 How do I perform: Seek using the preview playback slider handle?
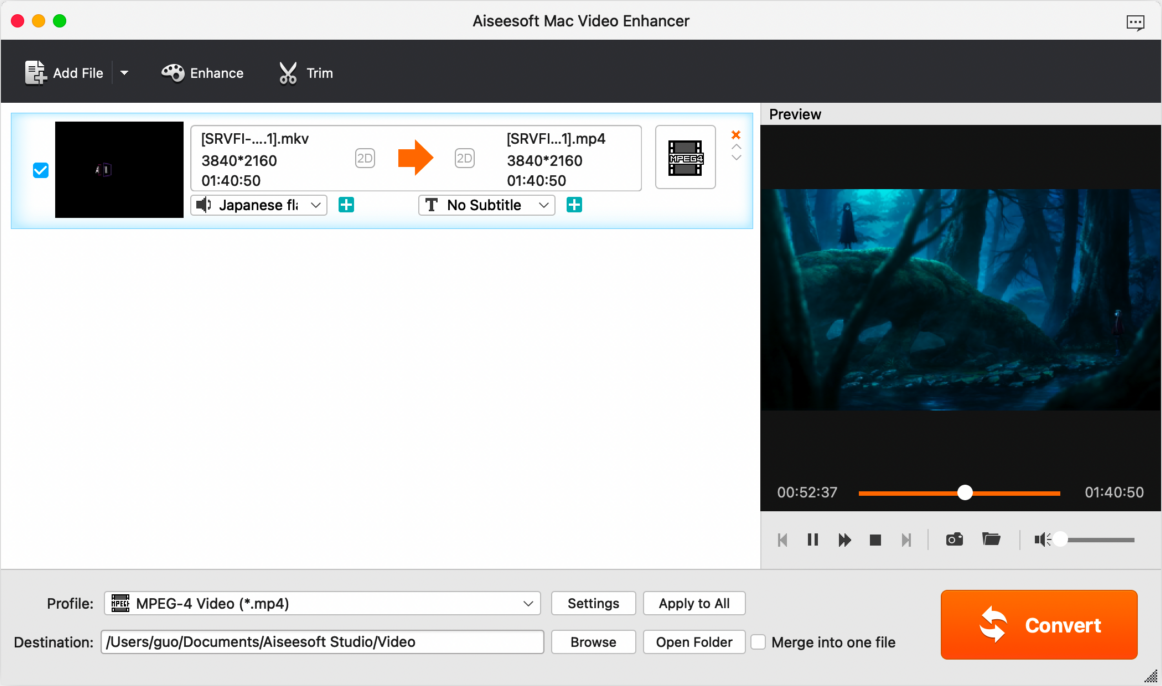point(964,493)
